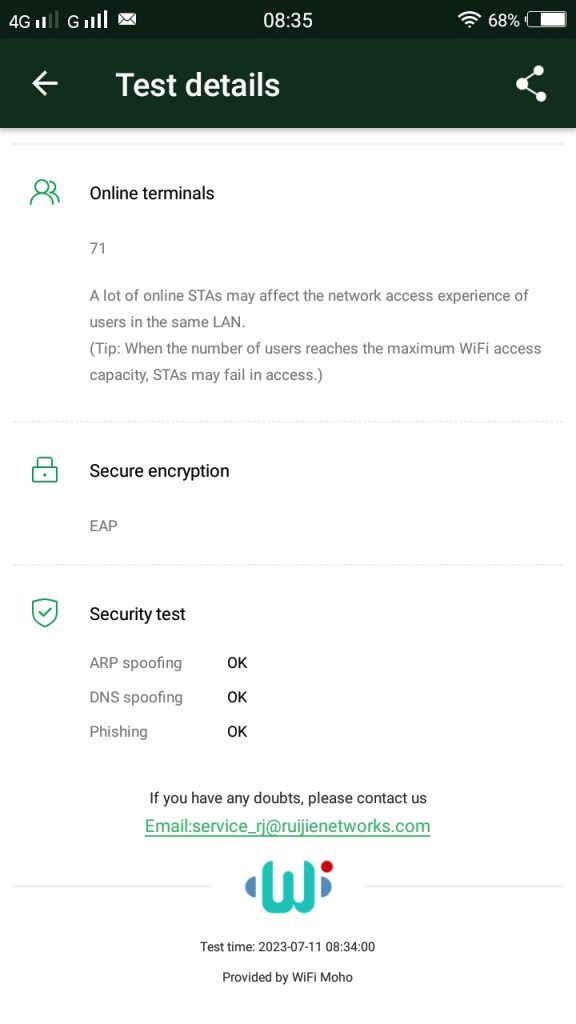Tap the WiFi signal status icon
Image resolution: width=576 pixels, height=1024 pixels.
(469, 20)
